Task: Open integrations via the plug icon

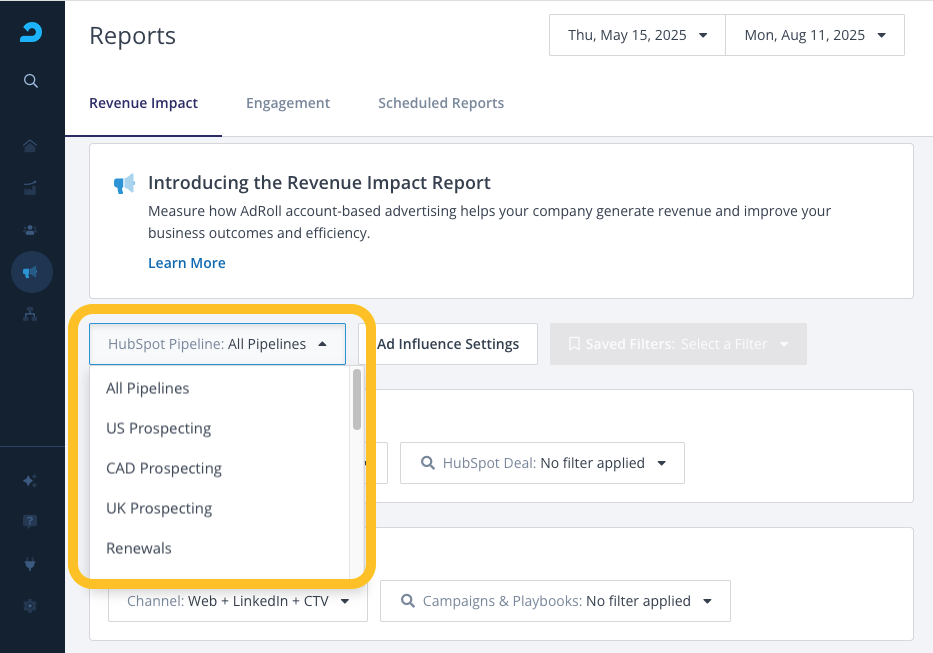Action: [31, 564]
